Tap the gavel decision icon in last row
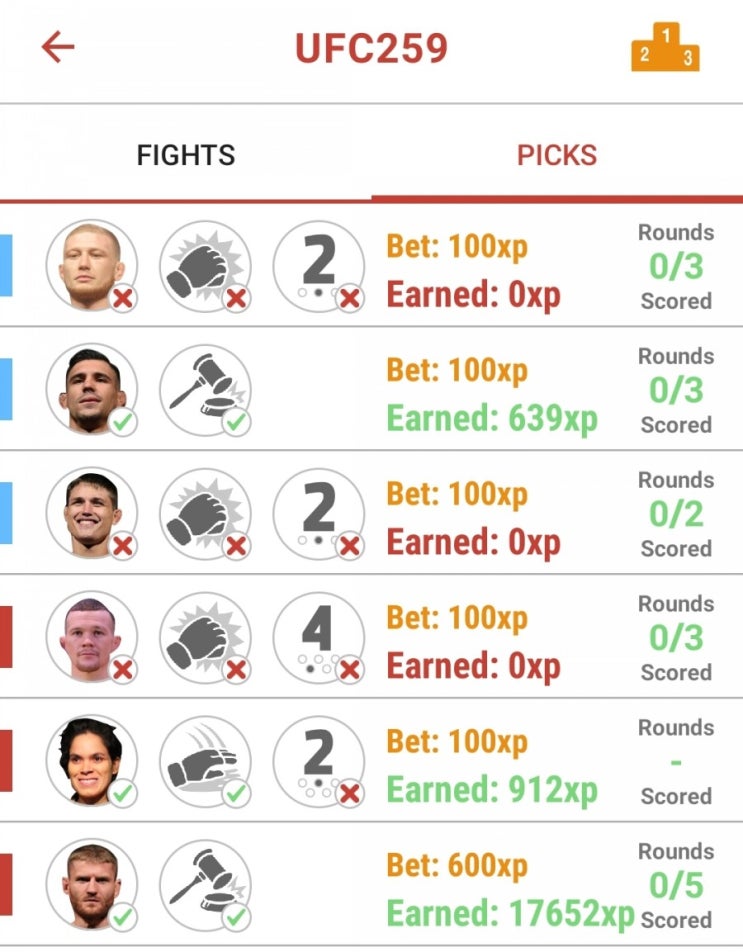 (205, 885)
